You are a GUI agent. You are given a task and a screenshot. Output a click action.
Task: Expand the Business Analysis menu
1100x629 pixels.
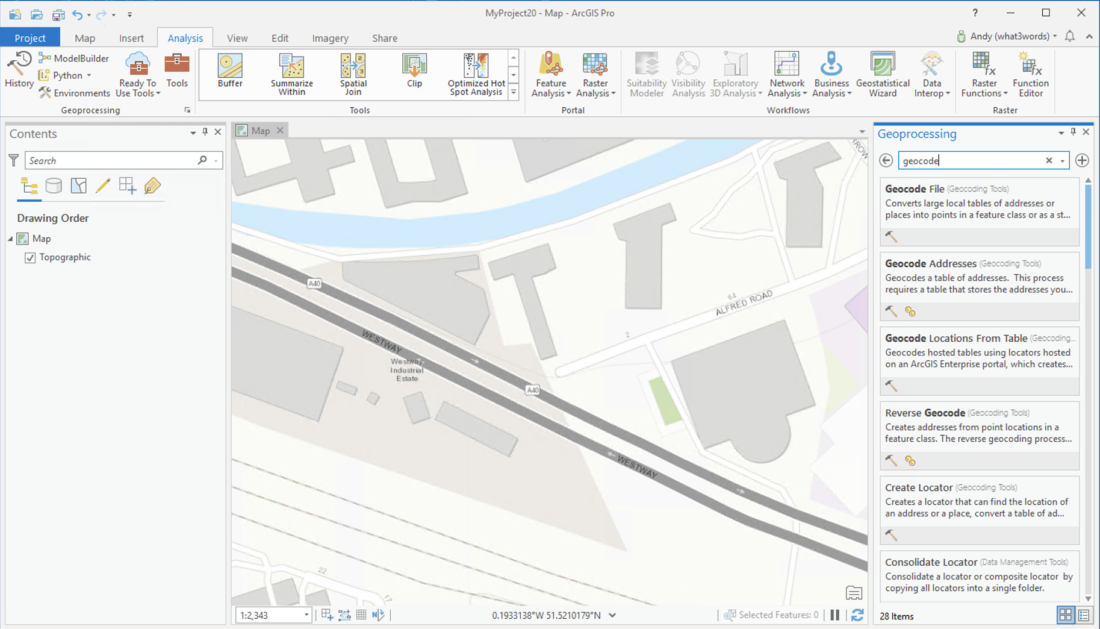(x=831, y=74)
